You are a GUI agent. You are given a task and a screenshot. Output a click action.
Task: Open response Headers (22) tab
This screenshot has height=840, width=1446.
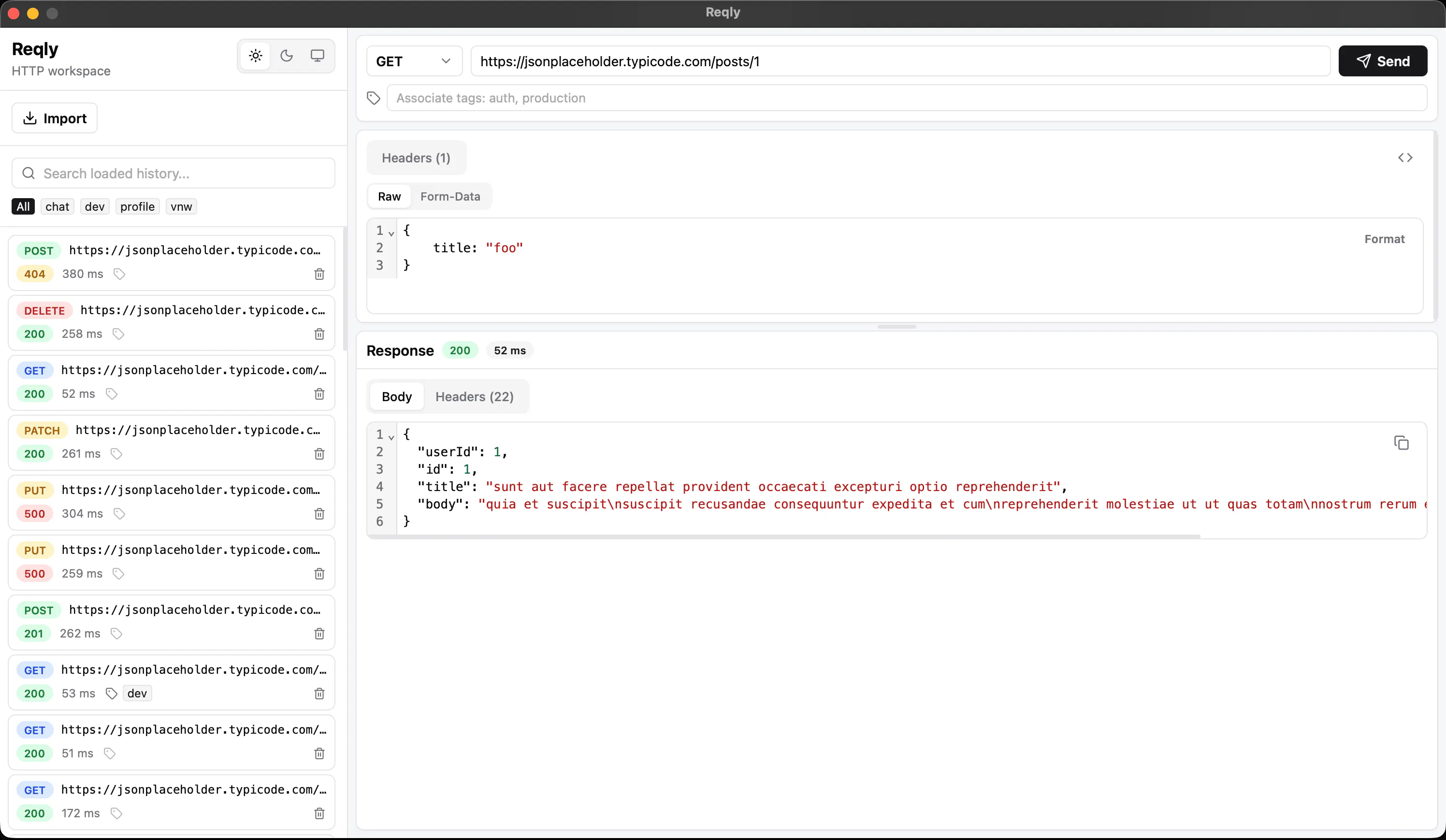(475, 397)
